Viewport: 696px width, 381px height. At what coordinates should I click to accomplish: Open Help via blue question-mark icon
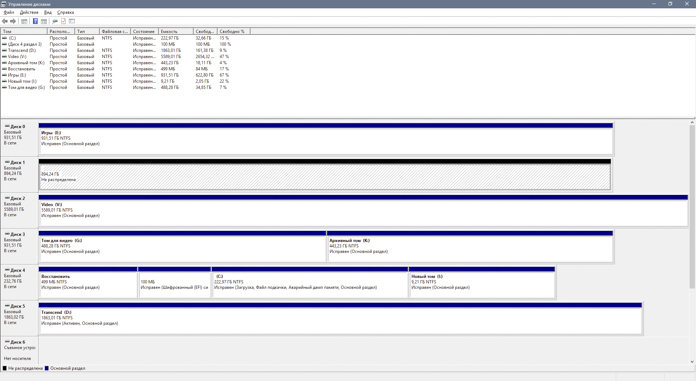pyautogui.click(x=35, y=21)
